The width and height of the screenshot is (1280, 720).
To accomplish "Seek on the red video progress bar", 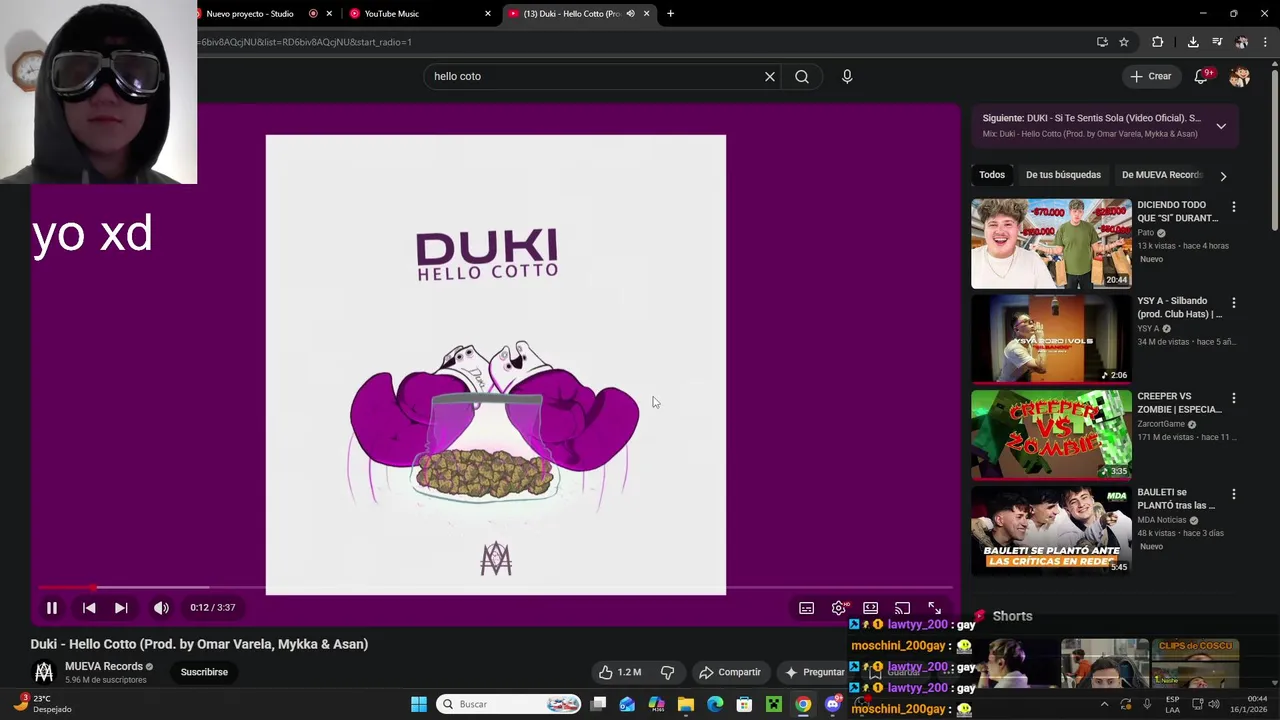I will point(495,588).
